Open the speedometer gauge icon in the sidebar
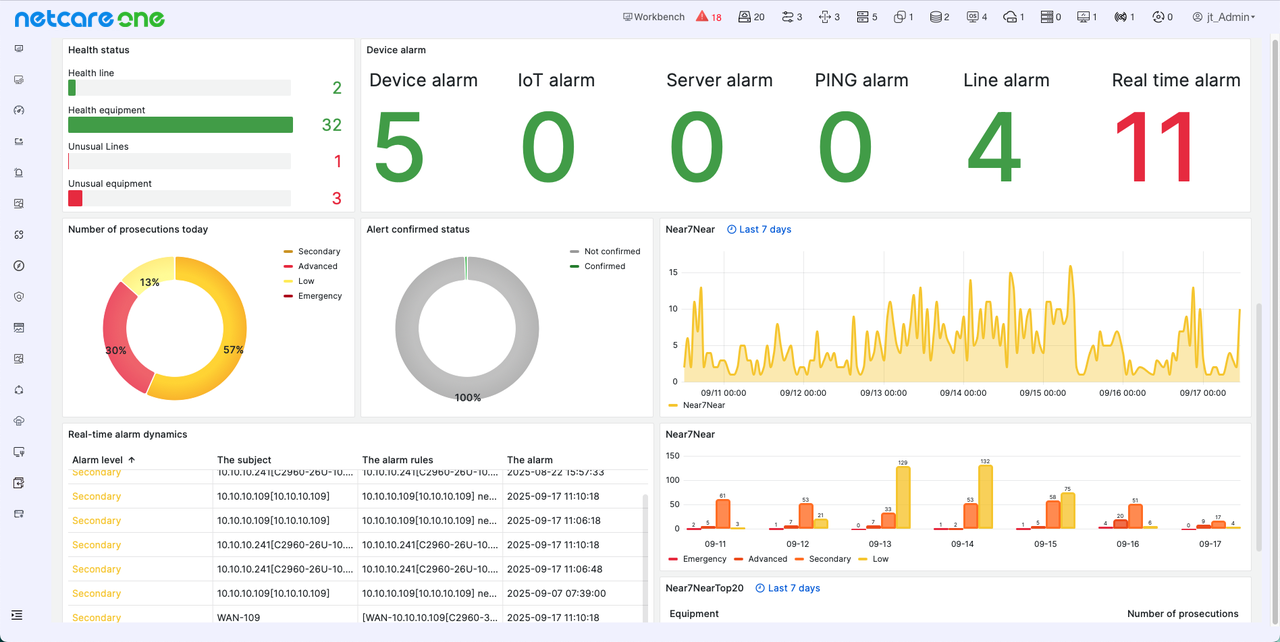This screenshot has height=642, width=1280. pyautogui.click(x=19, y=111)
